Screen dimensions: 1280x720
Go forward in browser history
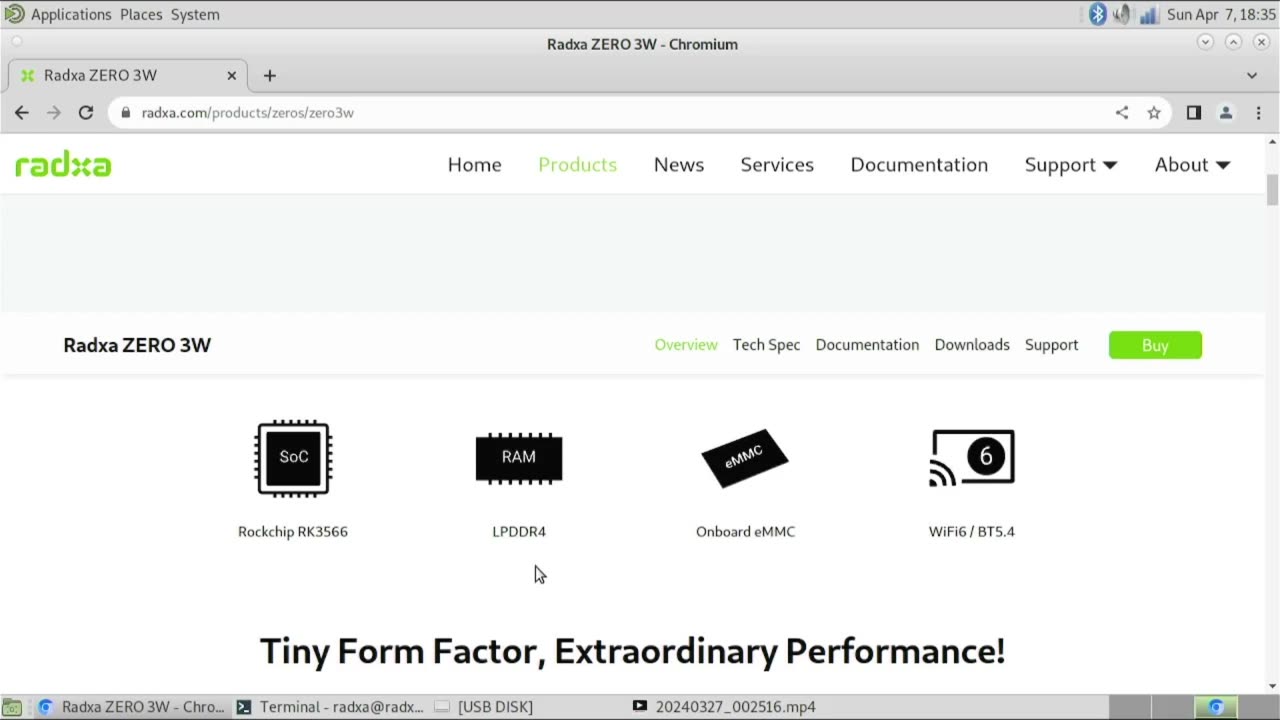[54, 113]
